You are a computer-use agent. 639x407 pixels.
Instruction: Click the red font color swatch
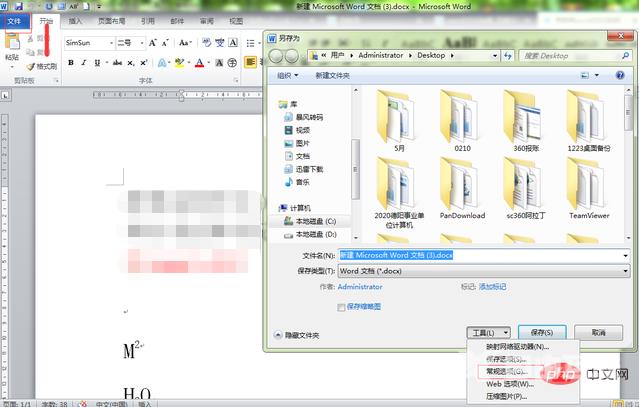[x=200, y=63]
